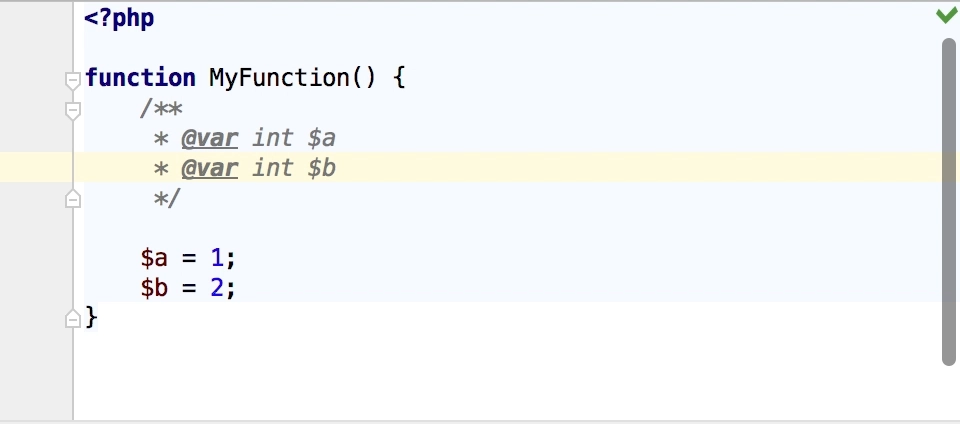
Task: Place cursor on the <?php opening tag
Action: pyautogui.click(x=119, y=18)
